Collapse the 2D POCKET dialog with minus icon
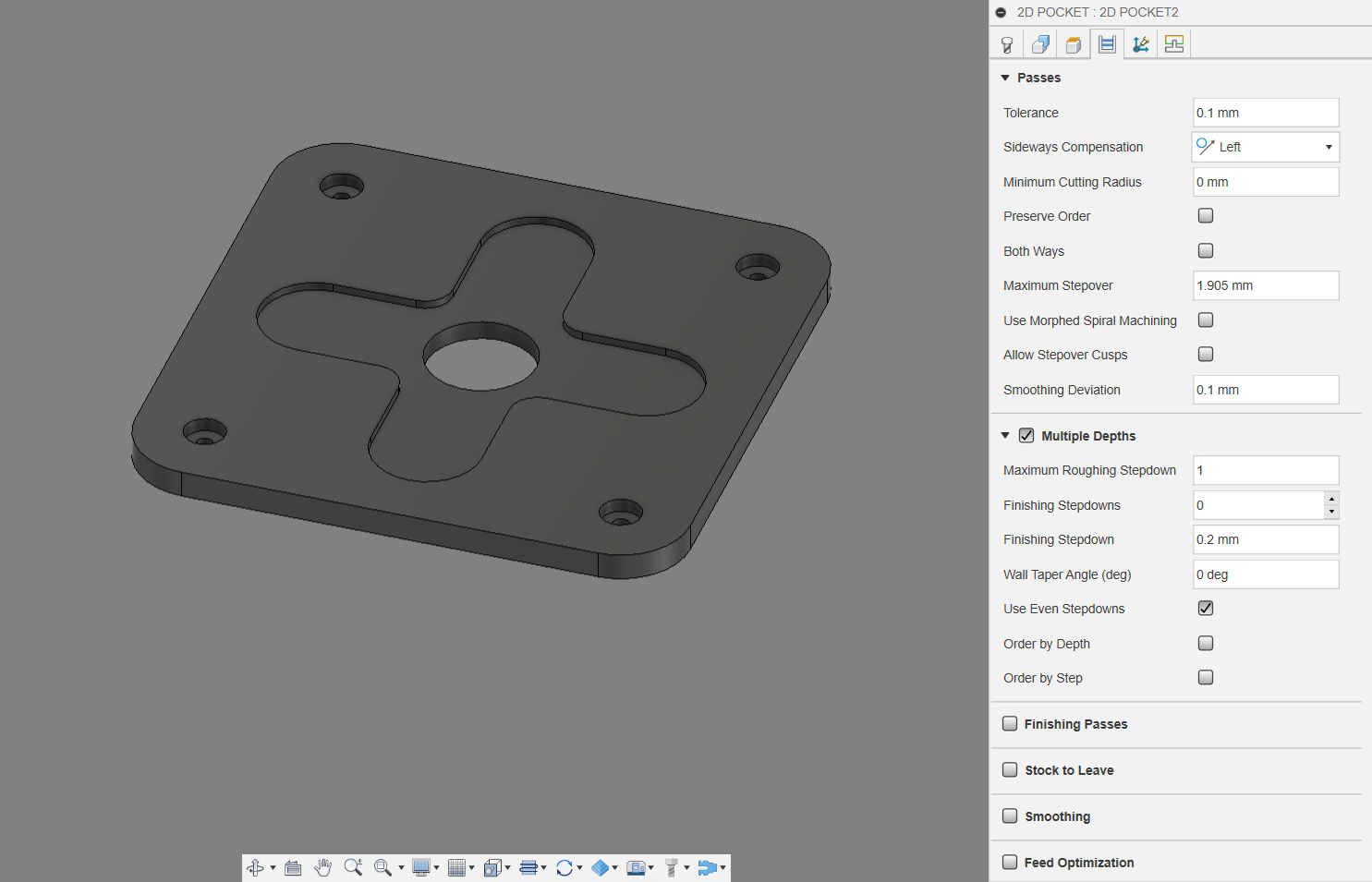 (x=1001, y=12)
